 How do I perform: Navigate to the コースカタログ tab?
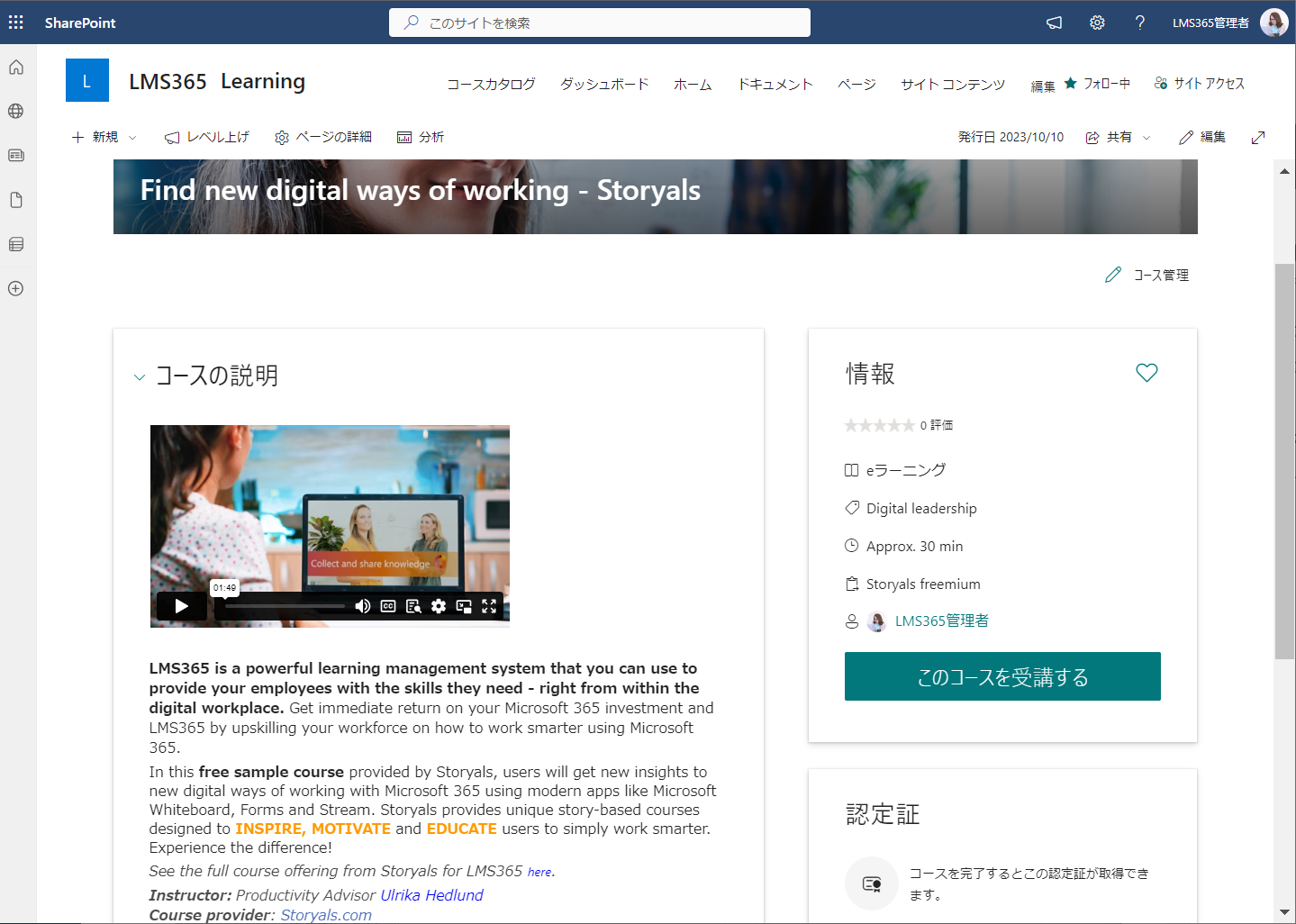(490, 83)
